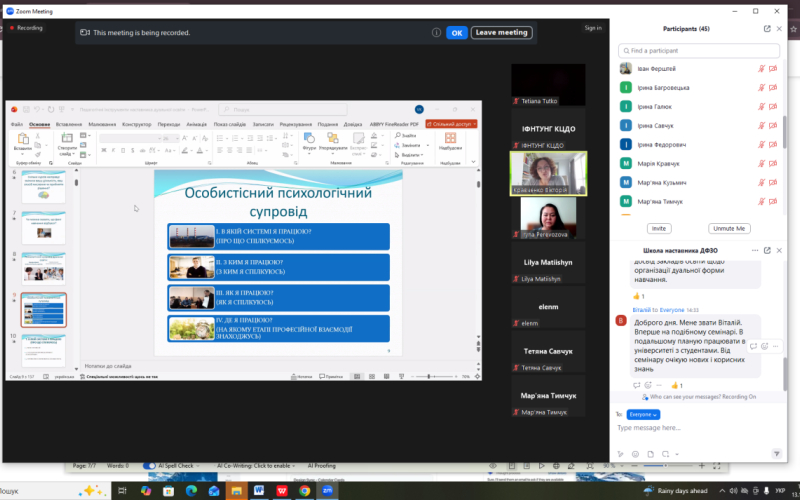800x500 pixels.
Task: Toggle microphone icon for Марія Кравчук
Action: point(761,164)
